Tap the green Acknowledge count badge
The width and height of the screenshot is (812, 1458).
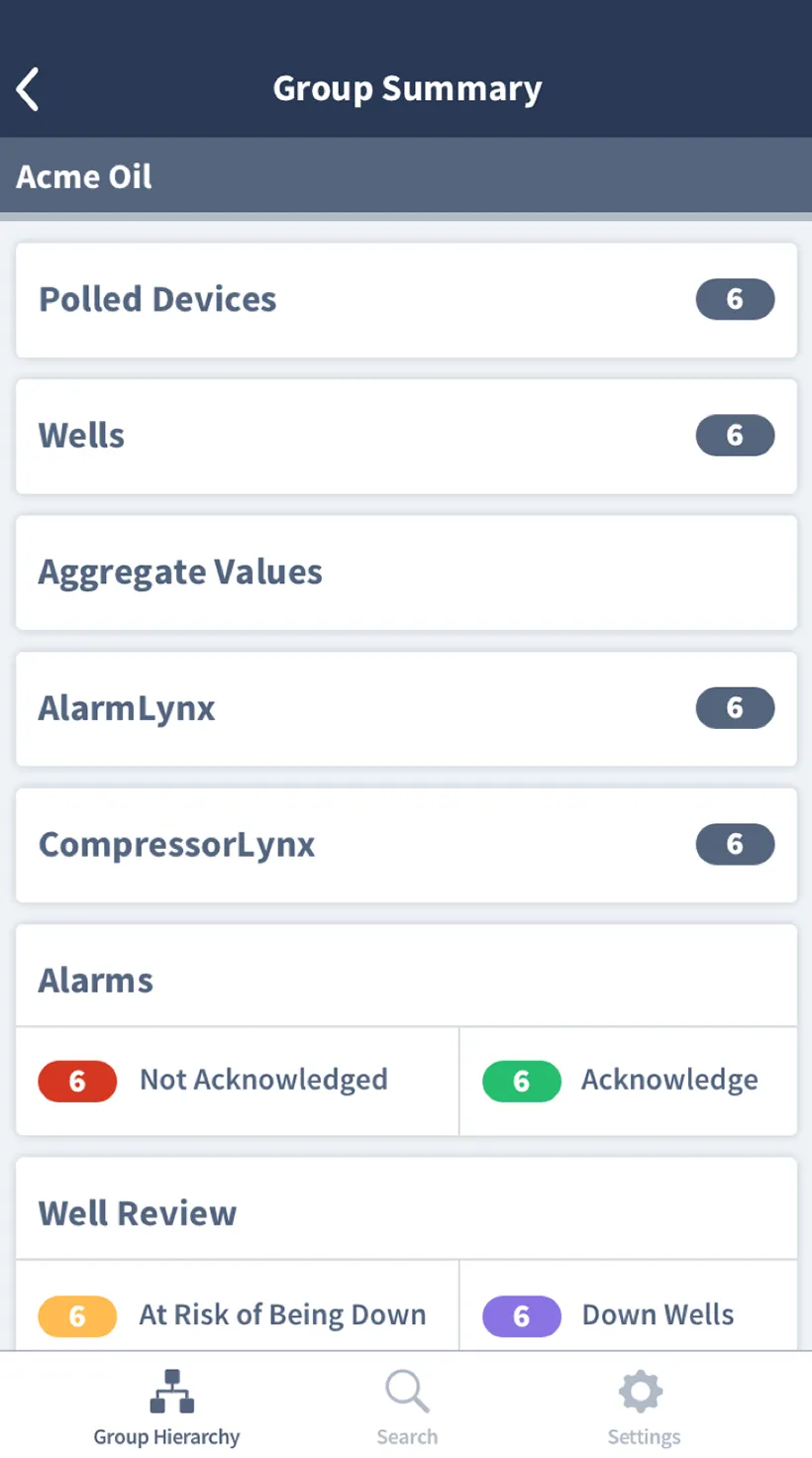(x=522, y=1082)
